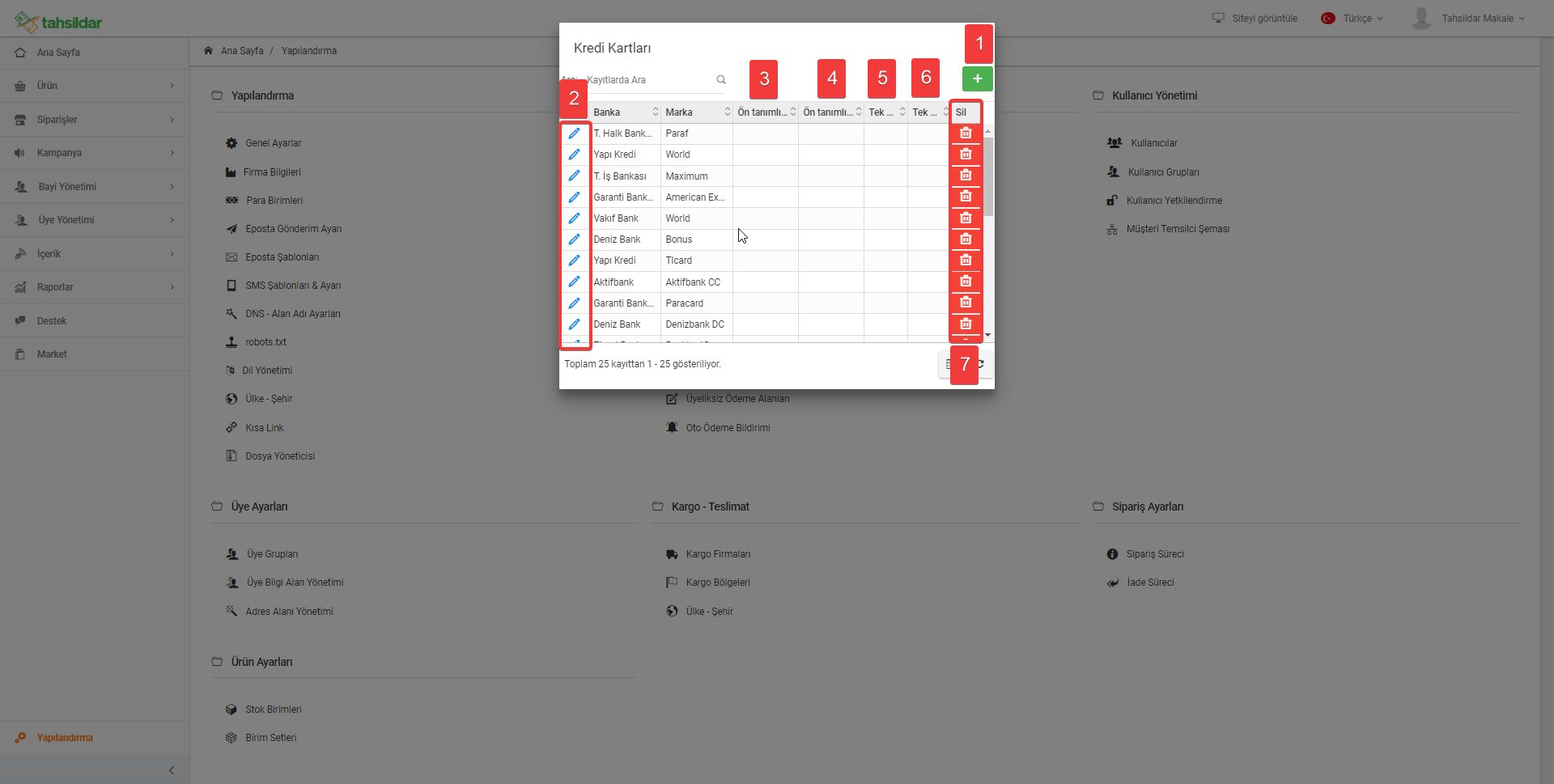Open İade Süreci link
Image resolution: width=1554 pixels, height=784 pixels.
pos(1150,583)
